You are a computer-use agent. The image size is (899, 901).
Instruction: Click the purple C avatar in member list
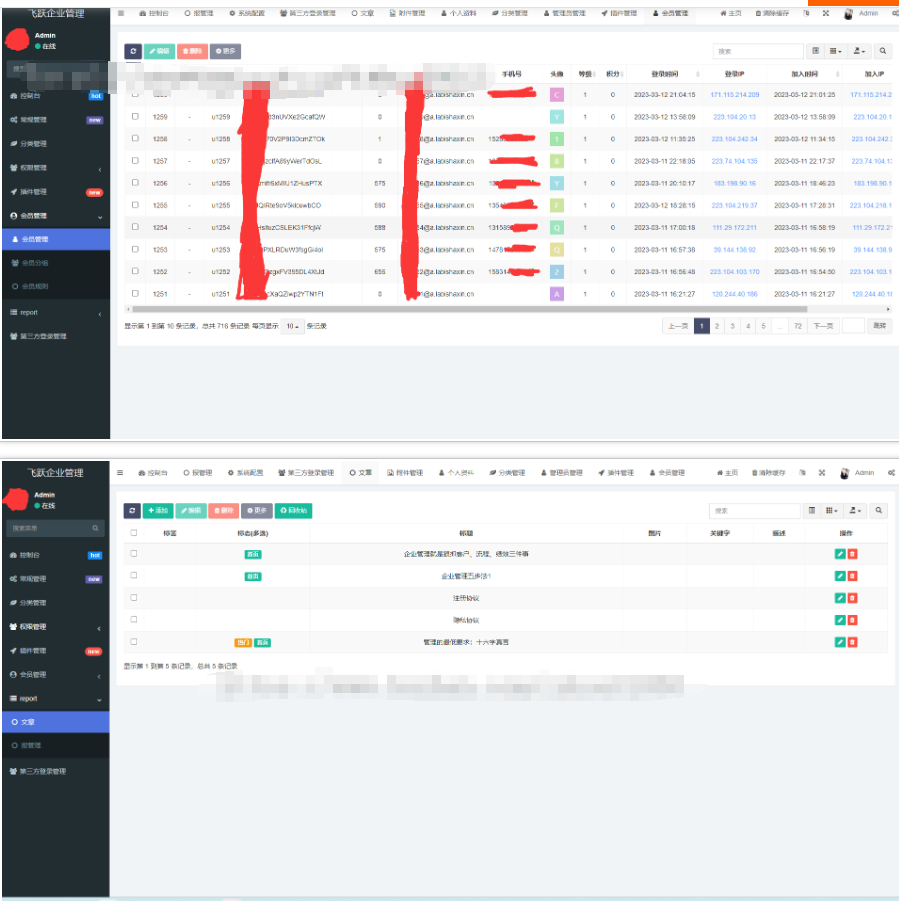coord(557,94)
